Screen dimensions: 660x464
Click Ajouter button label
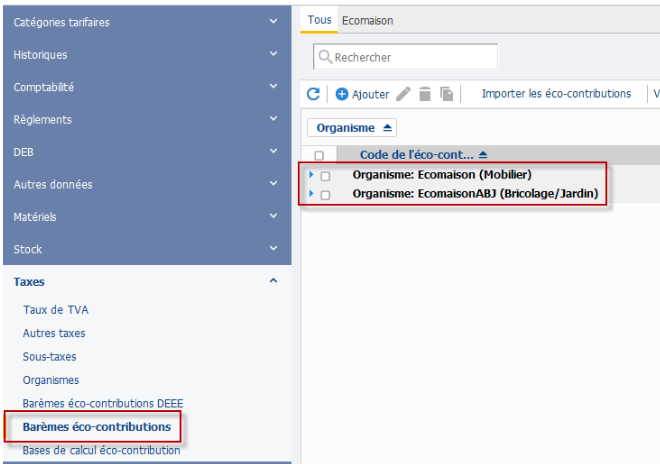coord(371,94)
